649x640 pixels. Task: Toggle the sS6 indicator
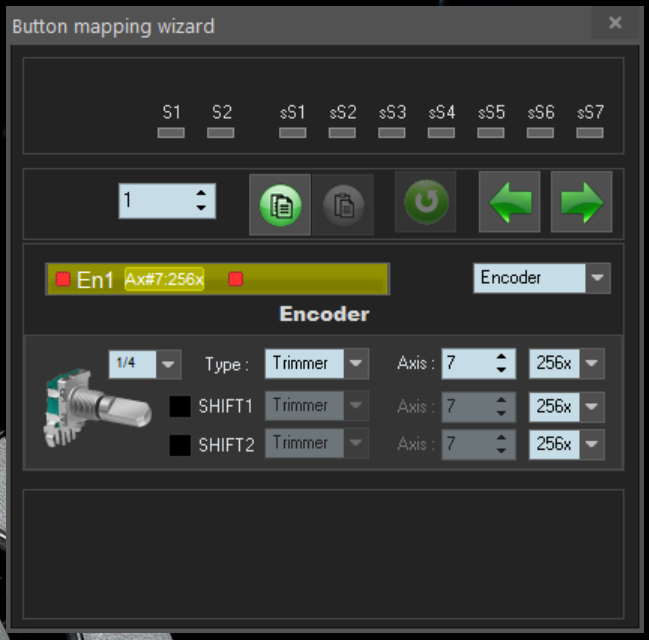pyautogui.click(x=540, y=133)
